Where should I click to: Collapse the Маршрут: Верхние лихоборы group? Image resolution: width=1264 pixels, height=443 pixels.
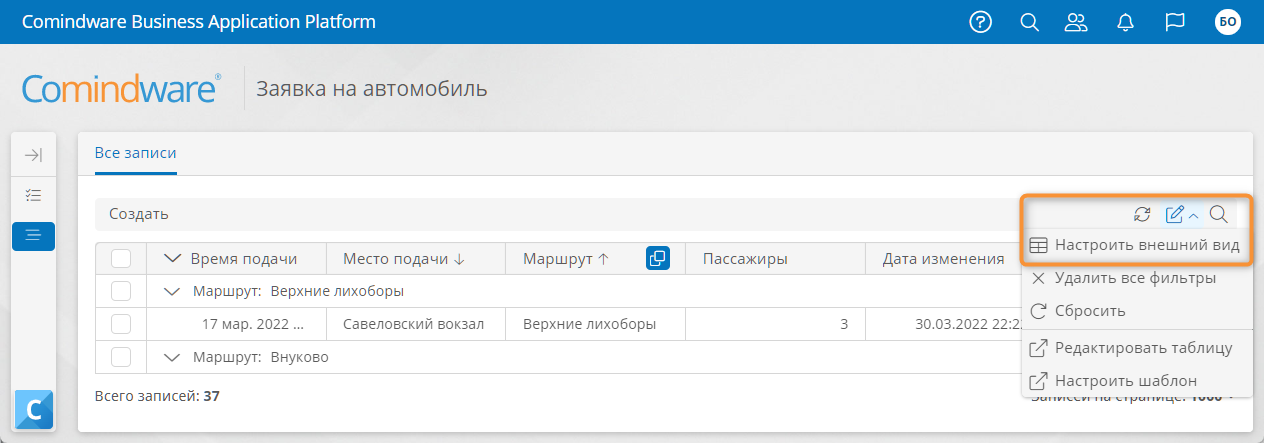[x=171, y=291]
